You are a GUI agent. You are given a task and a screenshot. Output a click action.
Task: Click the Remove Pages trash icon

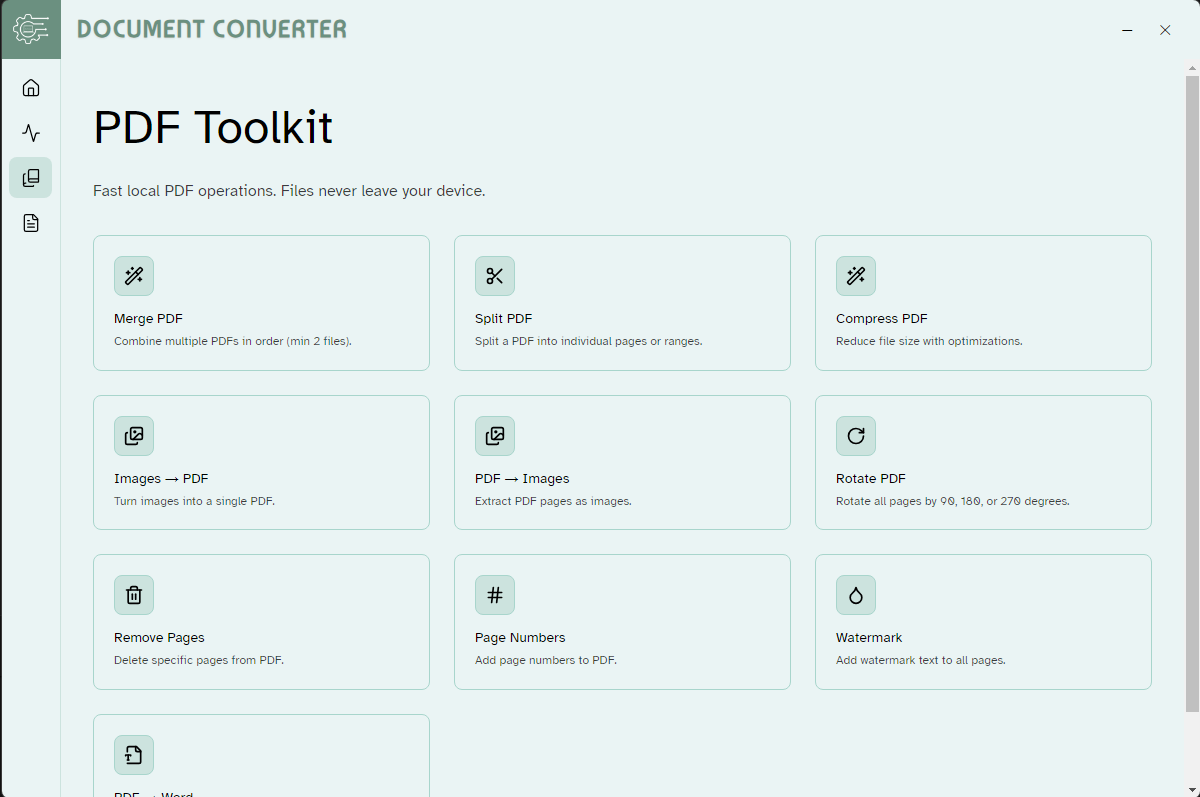tap(134, 595)
